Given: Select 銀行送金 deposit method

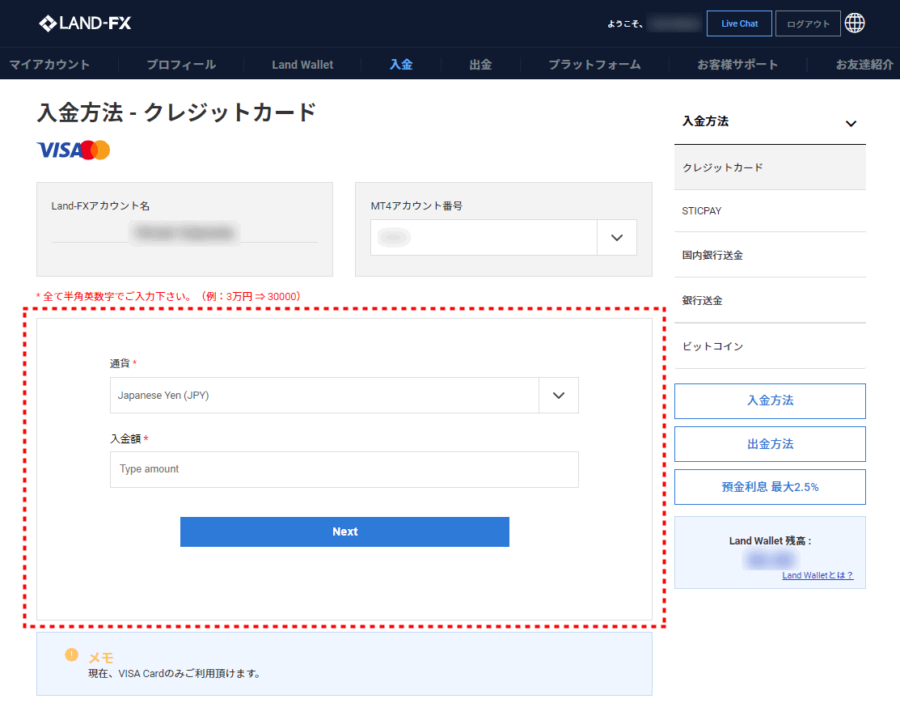Looking at the screenshot, I should tap(770, 301).
